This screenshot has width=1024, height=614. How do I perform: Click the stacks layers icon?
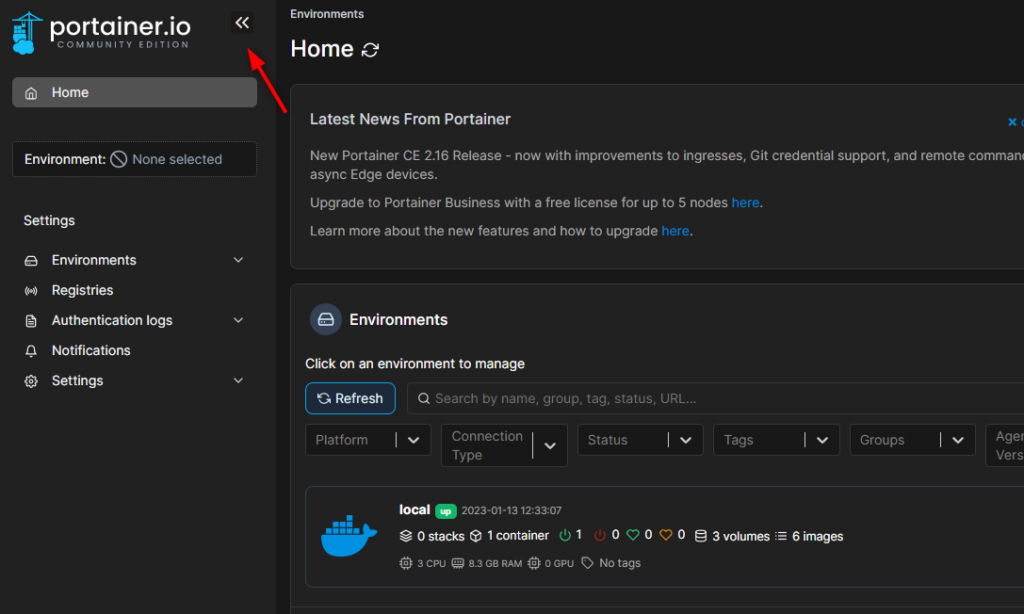click(x=406, y=536)
